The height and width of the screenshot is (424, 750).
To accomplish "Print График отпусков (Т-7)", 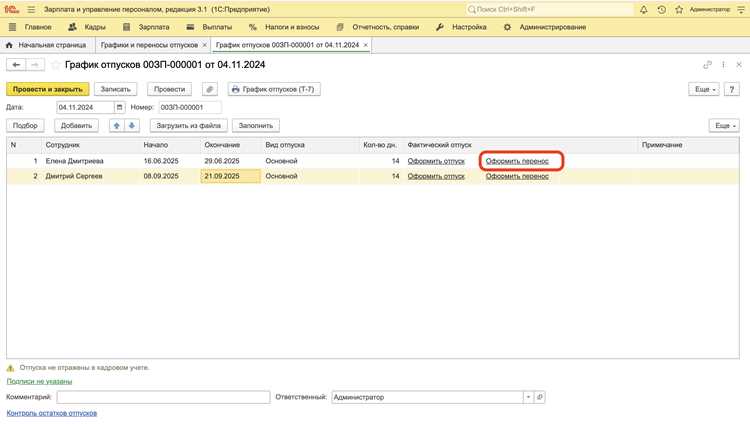I will pos(274,89).
